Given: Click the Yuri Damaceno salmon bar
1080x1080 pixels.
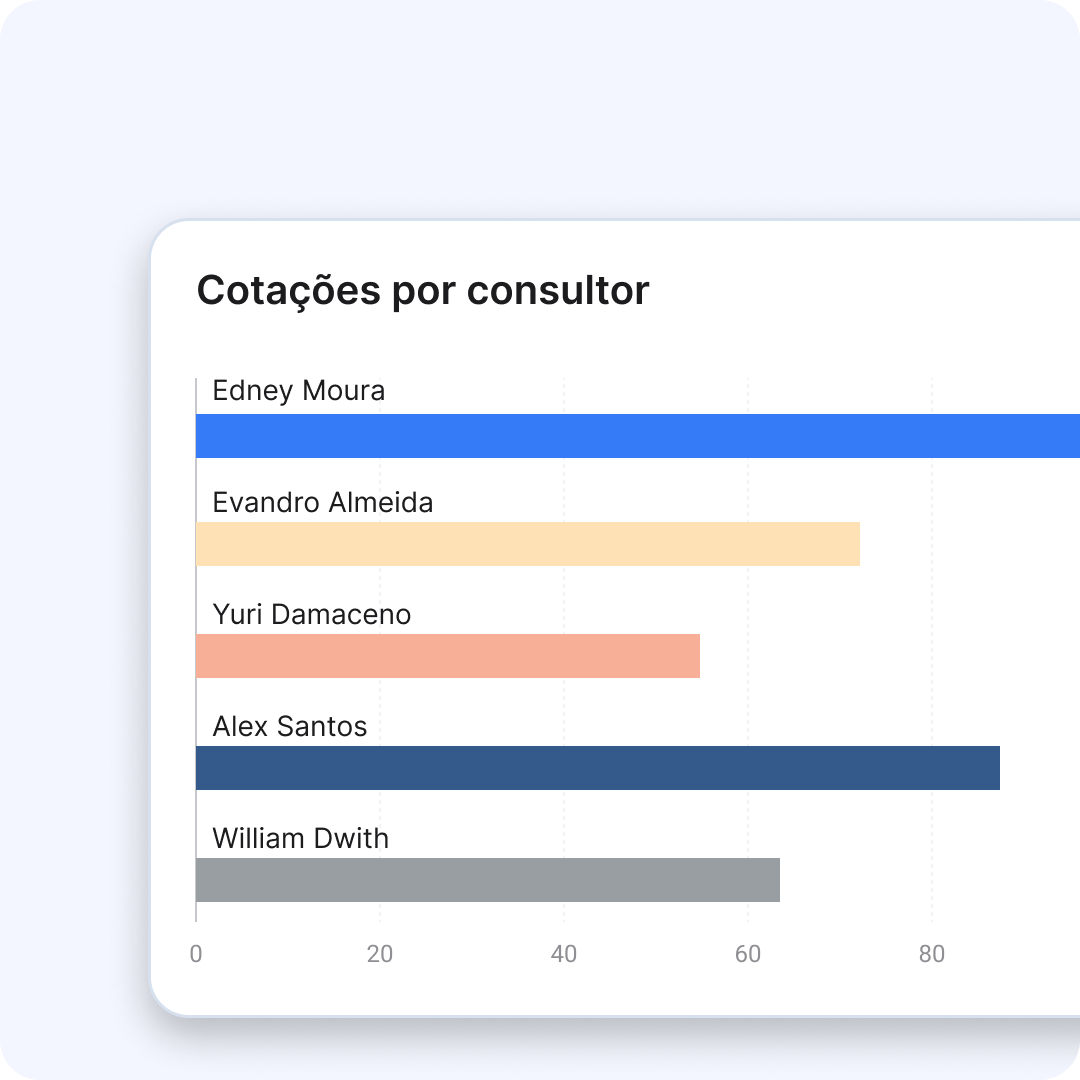Looking at the screenshot, I should 448,656.
